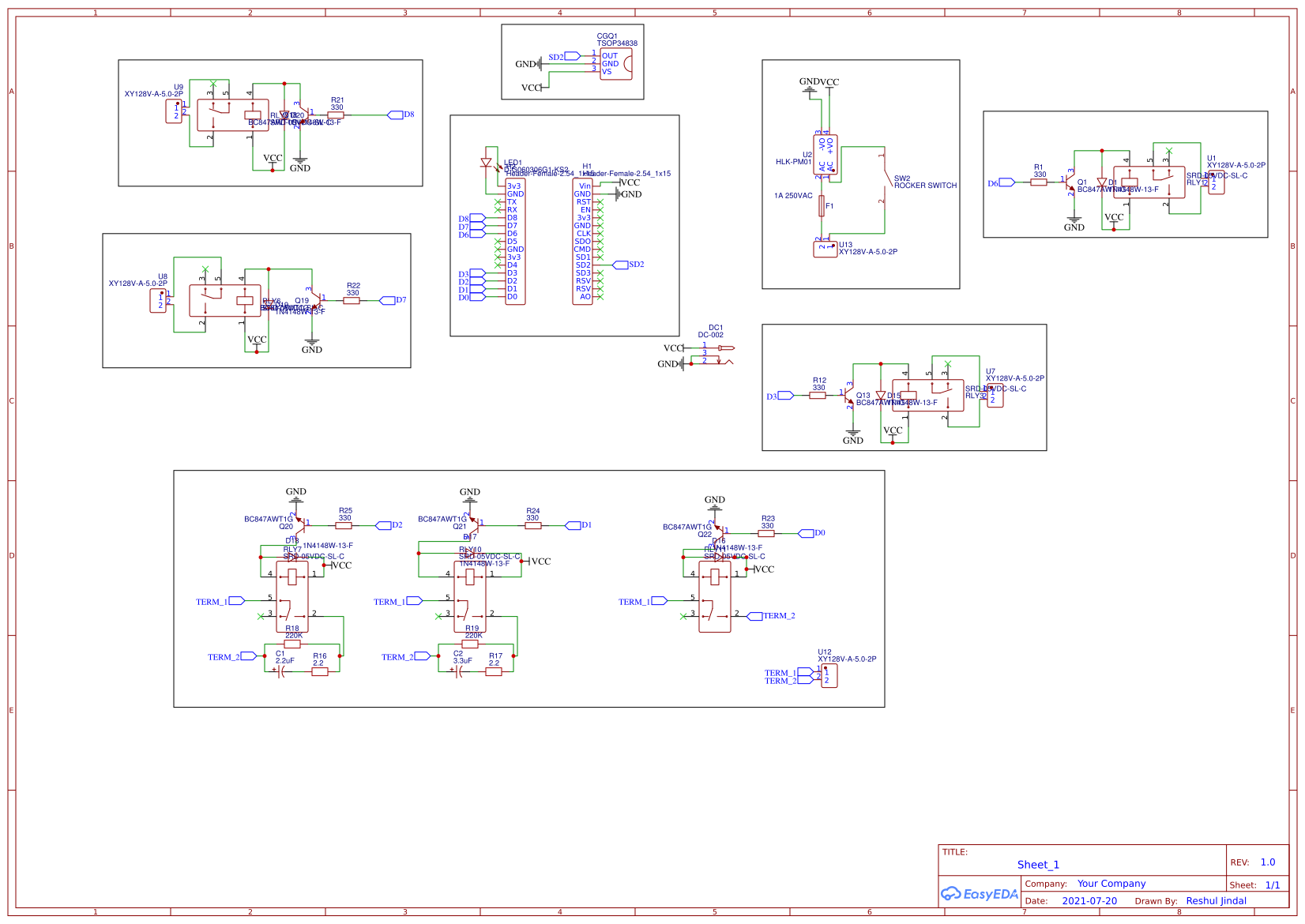The height and width of the screenshot is (924, 1305).
Task: Click the GND power symbol above Q20
Action: [295, 499]
